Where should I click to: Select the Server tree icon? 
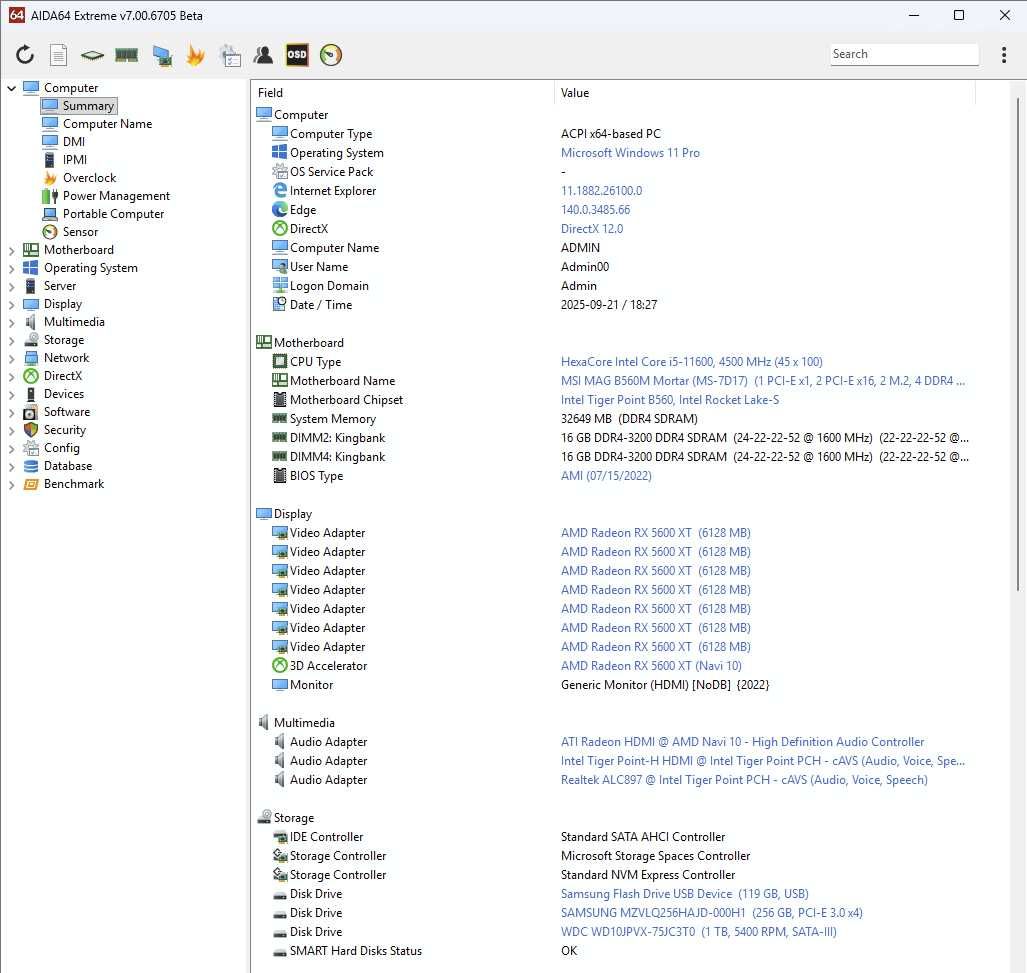(31, 286)
